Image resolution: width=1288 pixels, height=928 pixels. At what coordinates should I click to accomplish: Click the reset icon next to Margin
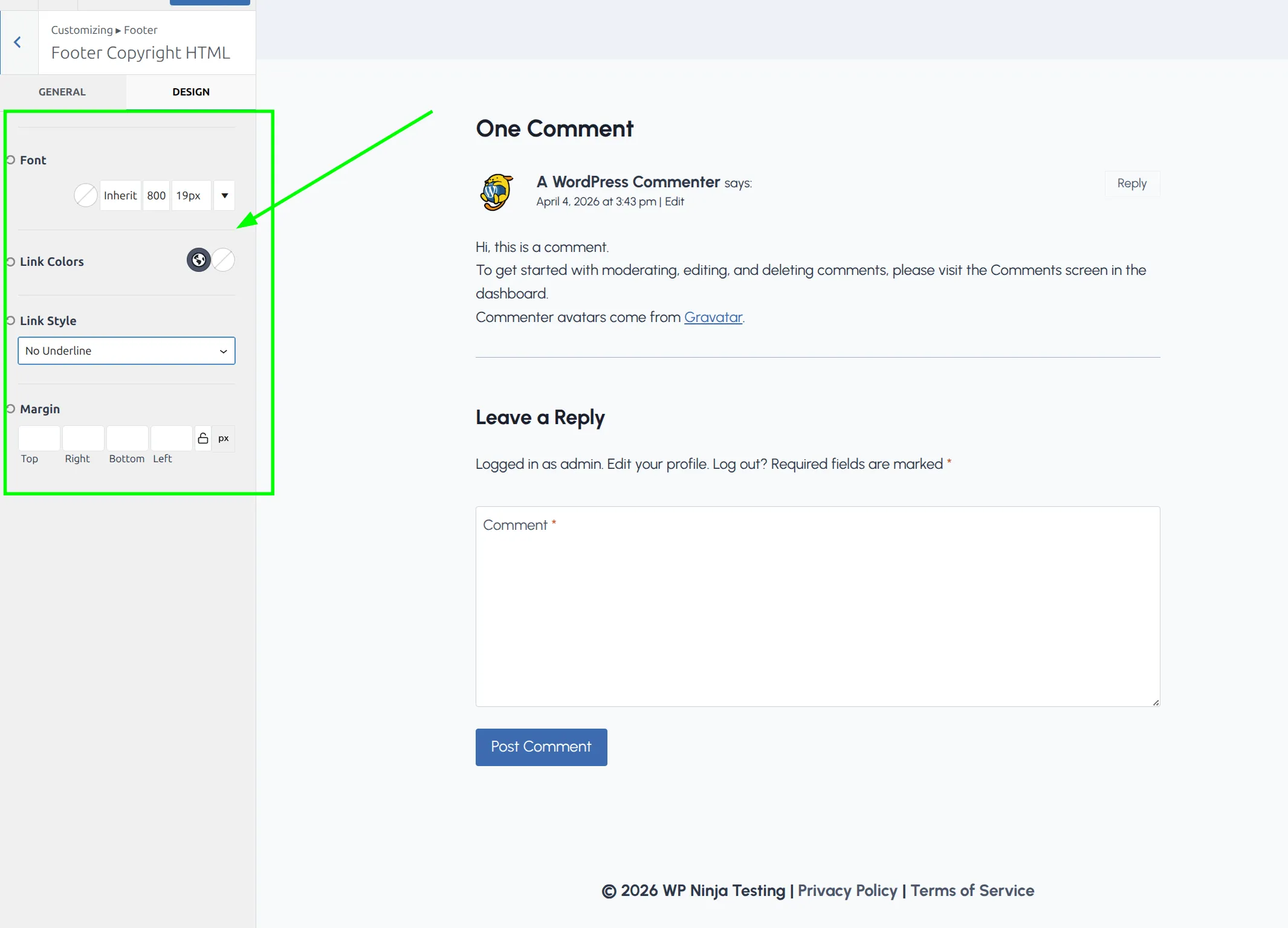pos(10,408)
